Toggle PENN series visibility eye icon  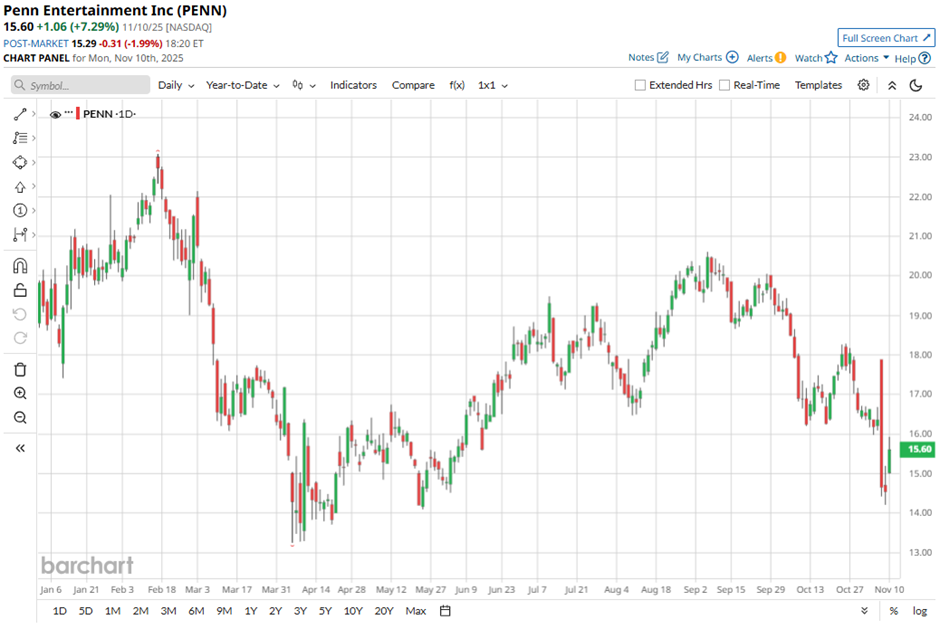pos(55,115)
